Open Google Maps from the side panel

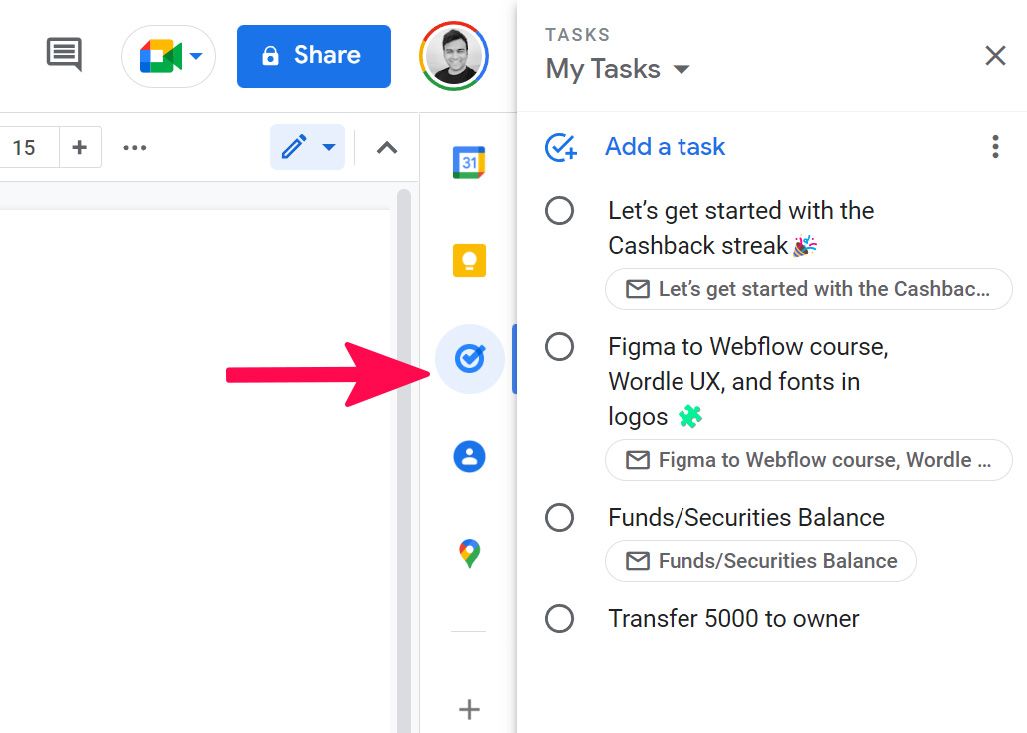[468, 551]
